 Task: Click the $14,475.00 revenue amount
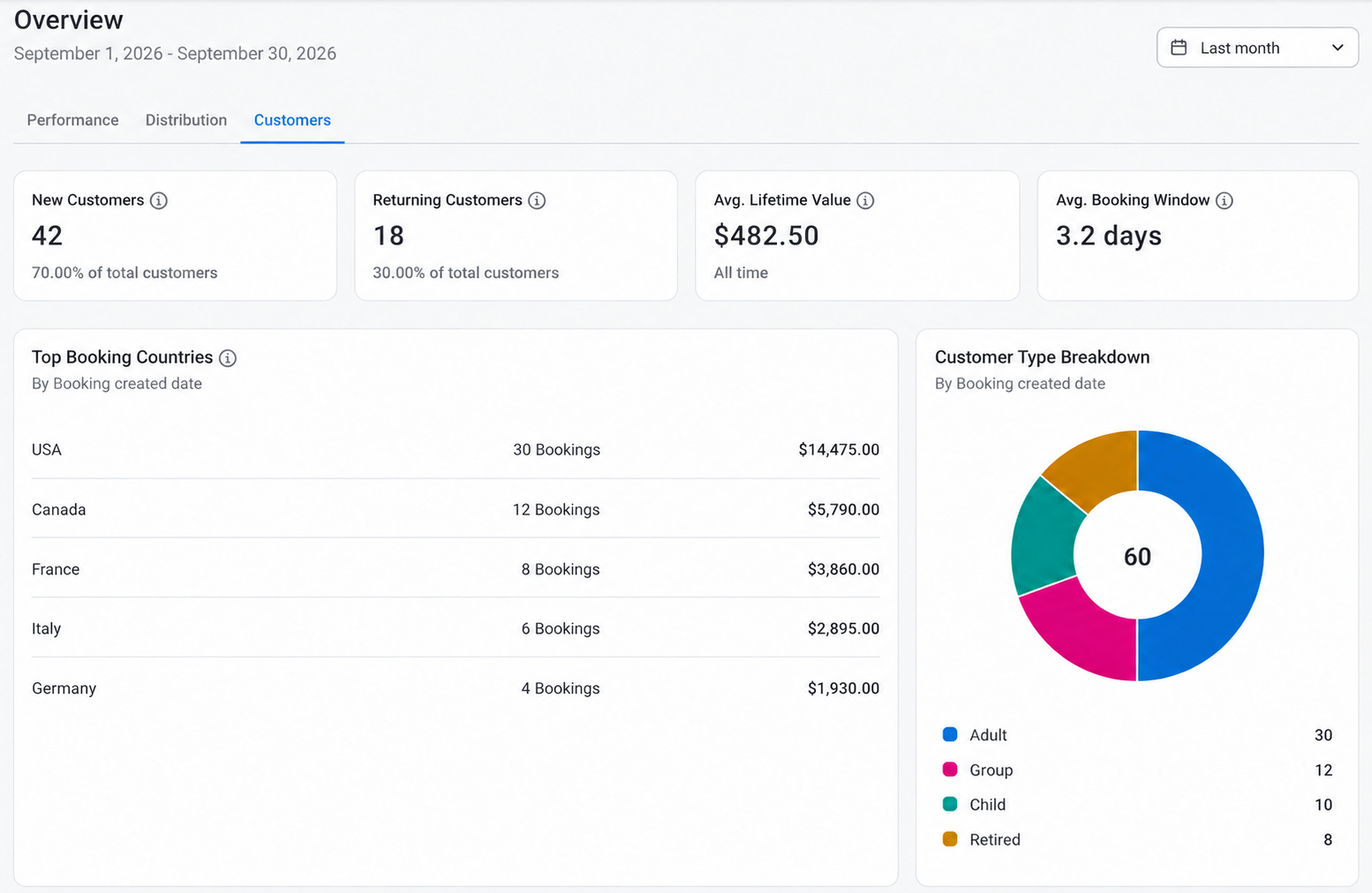tap(839, 450)
